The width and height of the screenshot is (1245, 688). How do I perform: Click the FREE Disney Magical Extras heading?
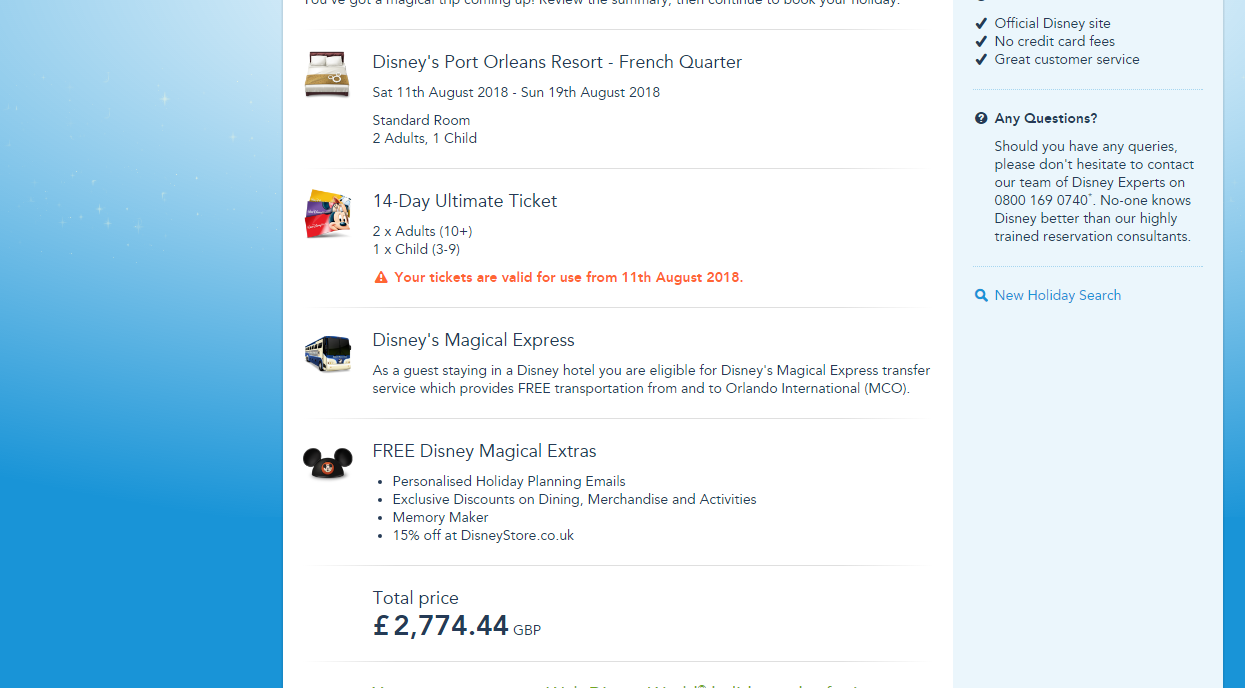tap(484, 451)
